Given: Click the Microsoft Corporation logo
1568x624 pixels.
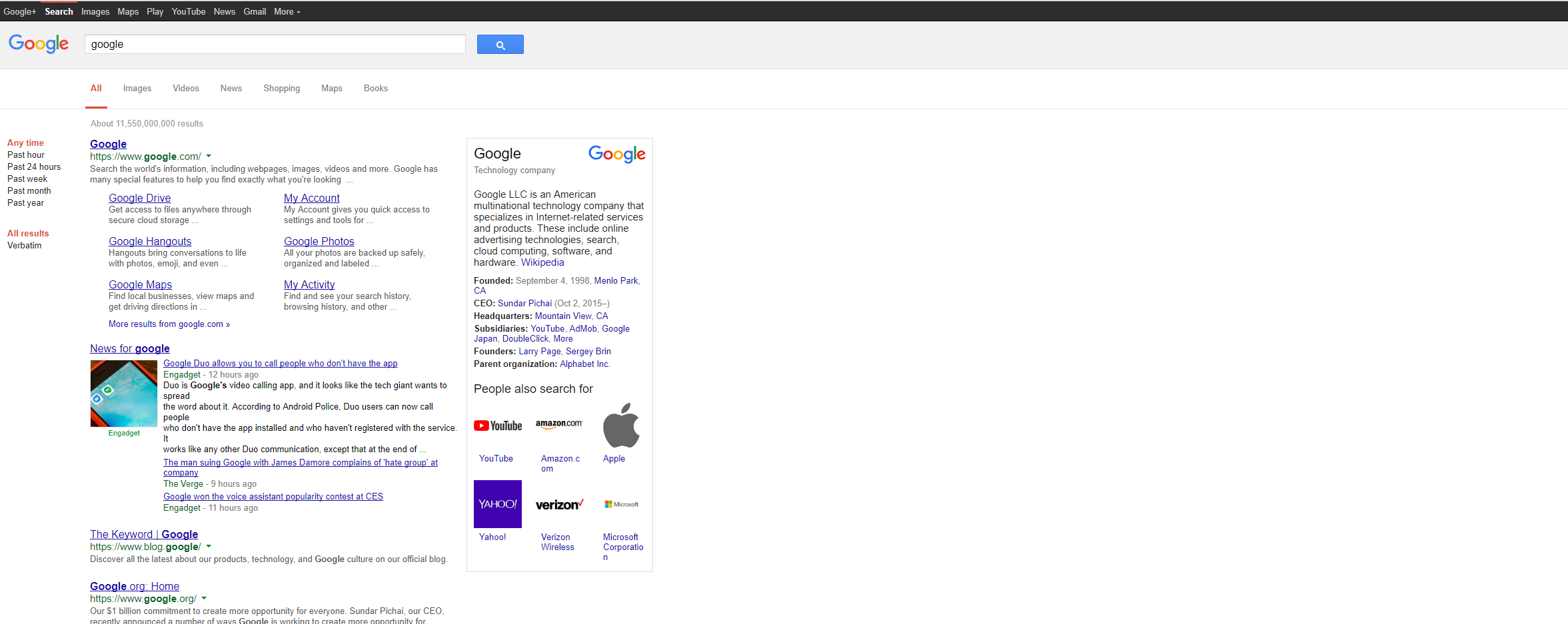Looking at the screenshot, I should (621, 504).
